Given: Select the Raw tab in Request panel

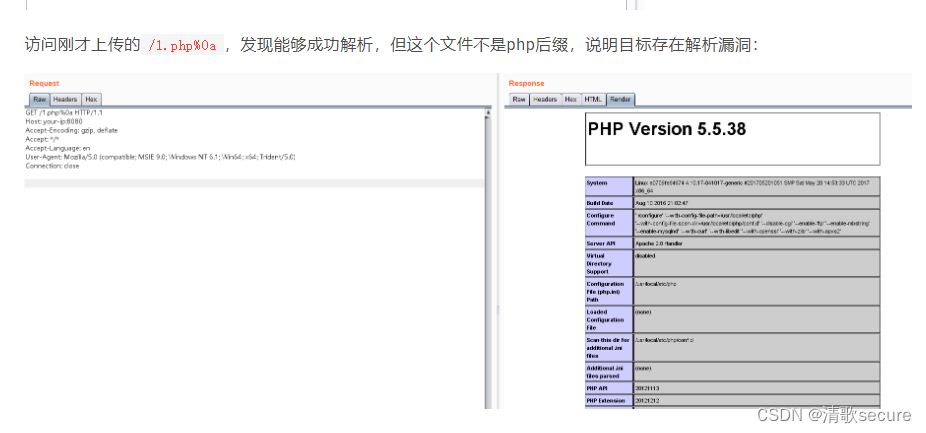Looking at the screenshot, I should point(40,99).
